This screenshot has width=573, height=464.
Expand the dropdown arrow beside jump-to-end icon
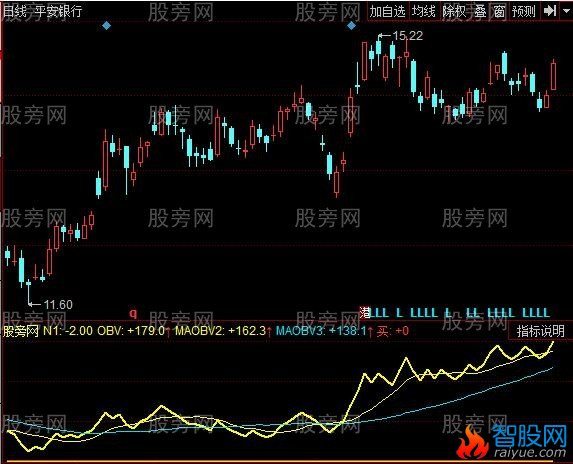[565, 11]
